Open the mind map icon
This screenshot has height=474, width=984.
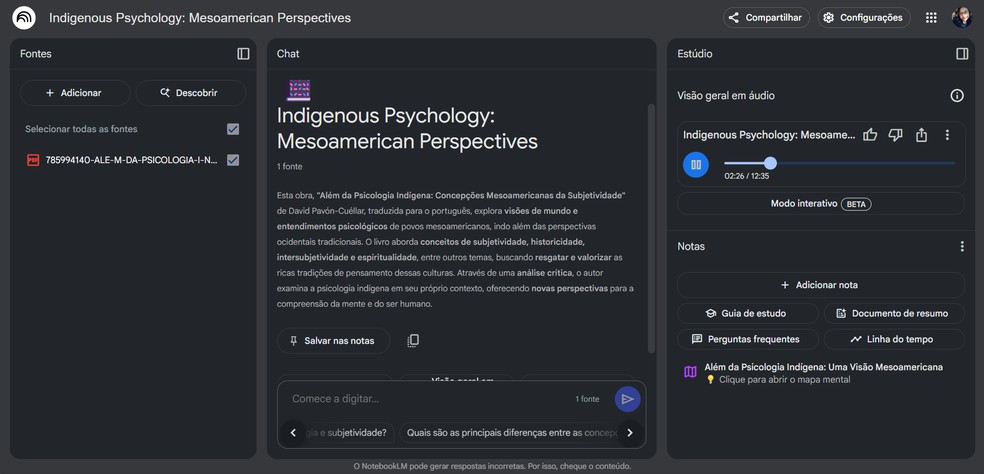pyautogui.click(x=690, y=372)
